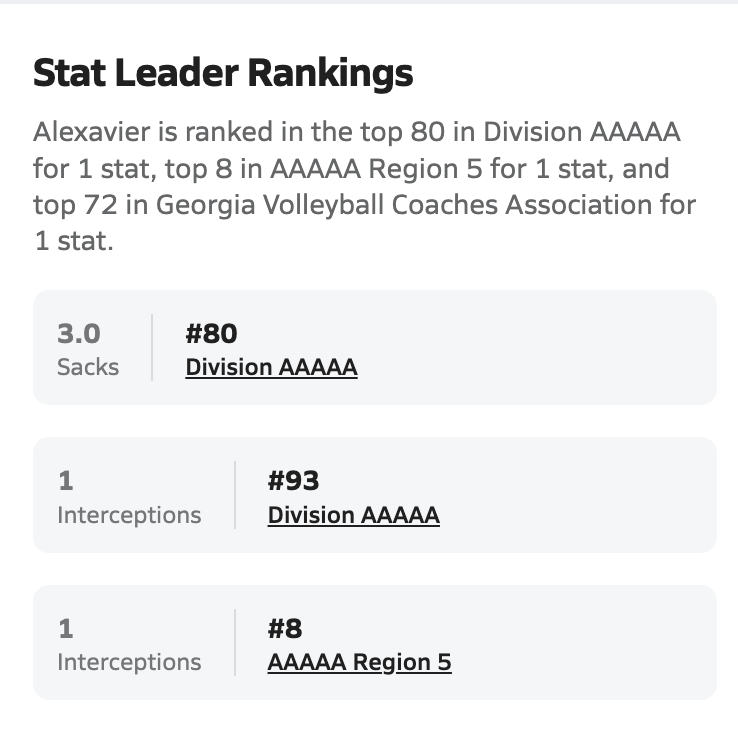738x732 pixels.
Task: Click Interceptions label in the #8 card
Action: pos(129,662)
